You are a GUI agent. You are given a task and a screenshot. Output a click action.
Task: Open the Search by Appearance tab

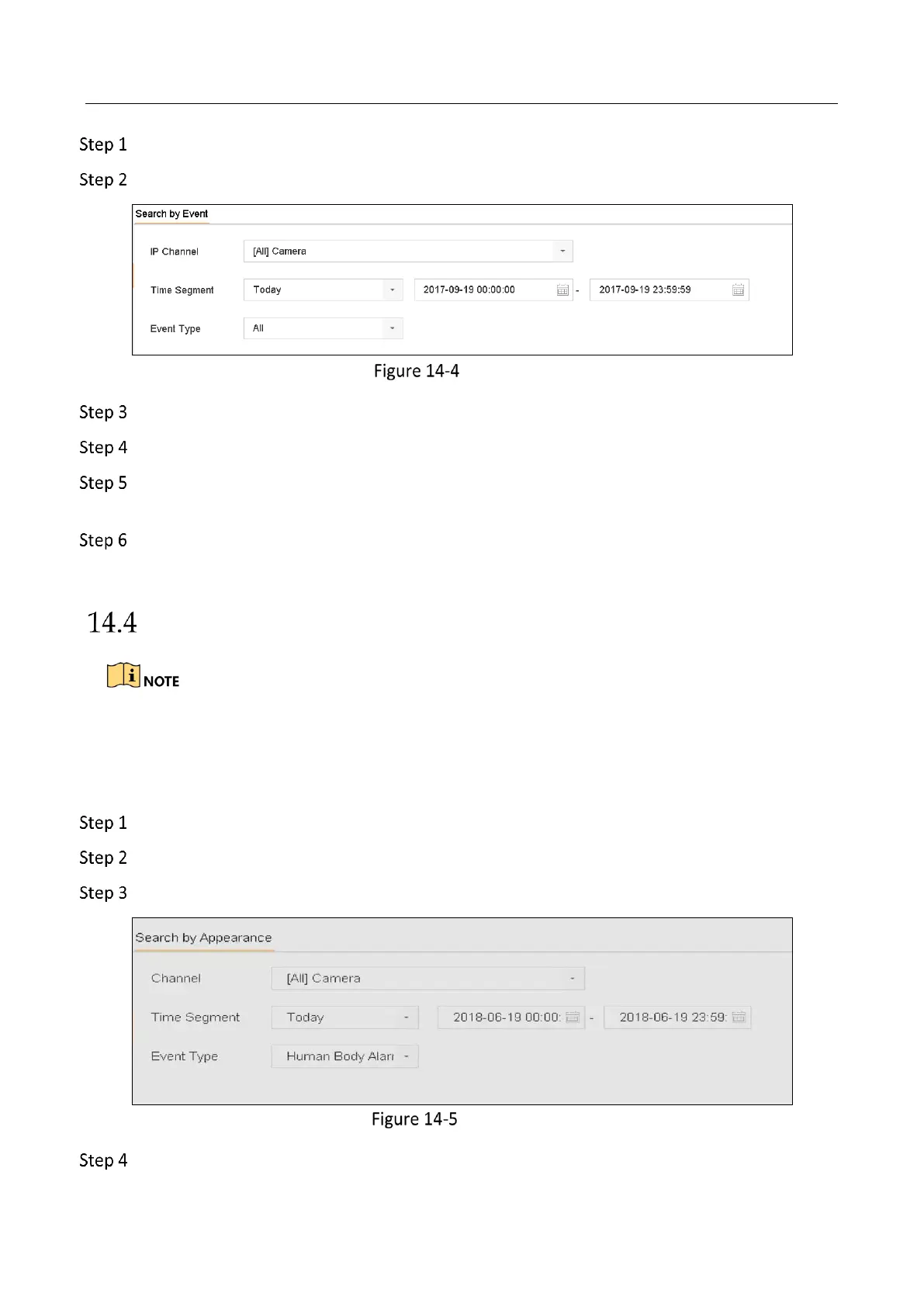[203, 938]
